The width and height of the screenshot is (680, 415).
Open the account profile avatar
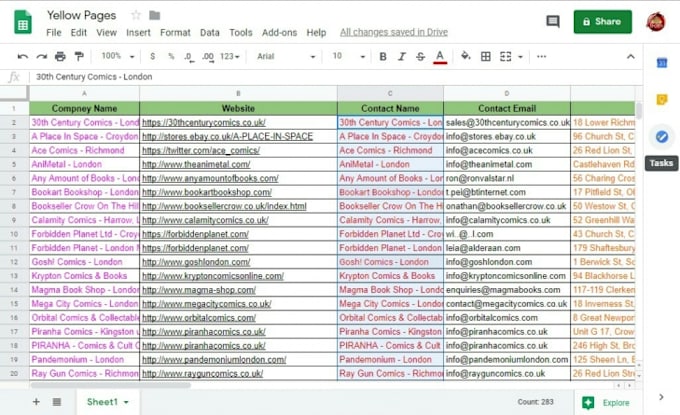656,22
